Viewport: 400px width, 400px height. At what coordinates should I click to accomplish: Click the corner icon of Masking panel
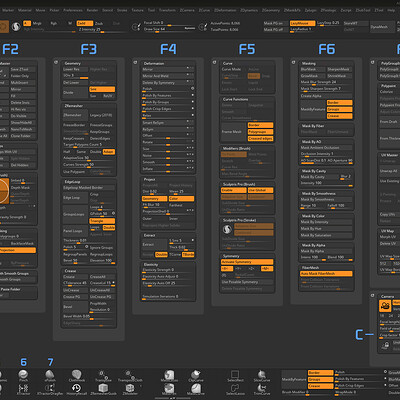coord(293,62)
